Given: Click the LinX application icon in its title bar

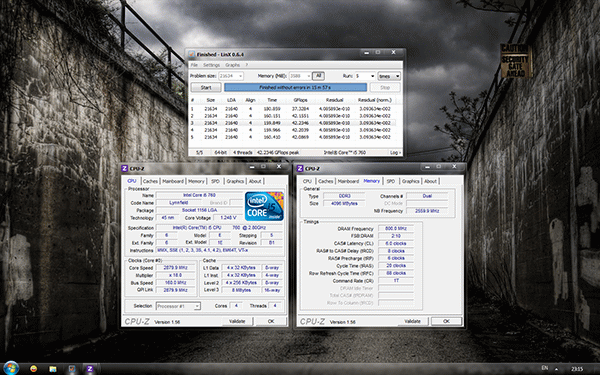Looking at the screenshot, I should pos(192,54).
